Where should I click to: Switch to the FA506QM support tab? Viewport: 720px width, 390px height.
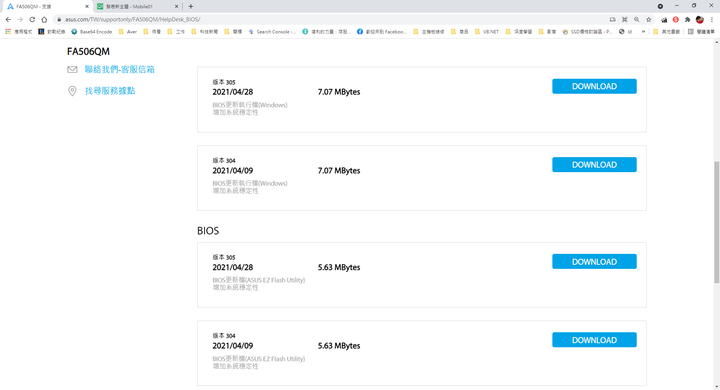[x=48, y=6]
